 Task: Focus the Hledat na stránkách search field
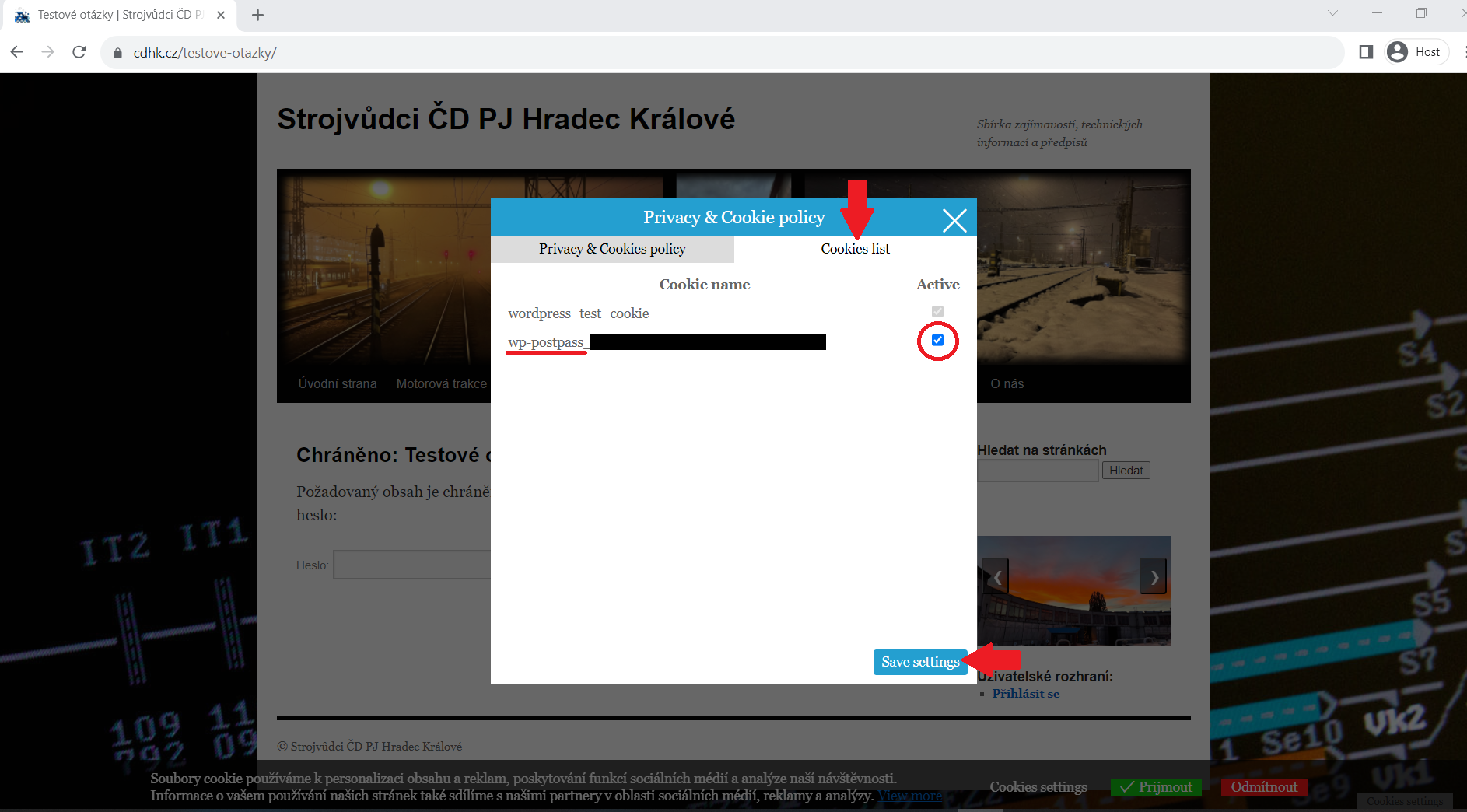(1038, 471)
